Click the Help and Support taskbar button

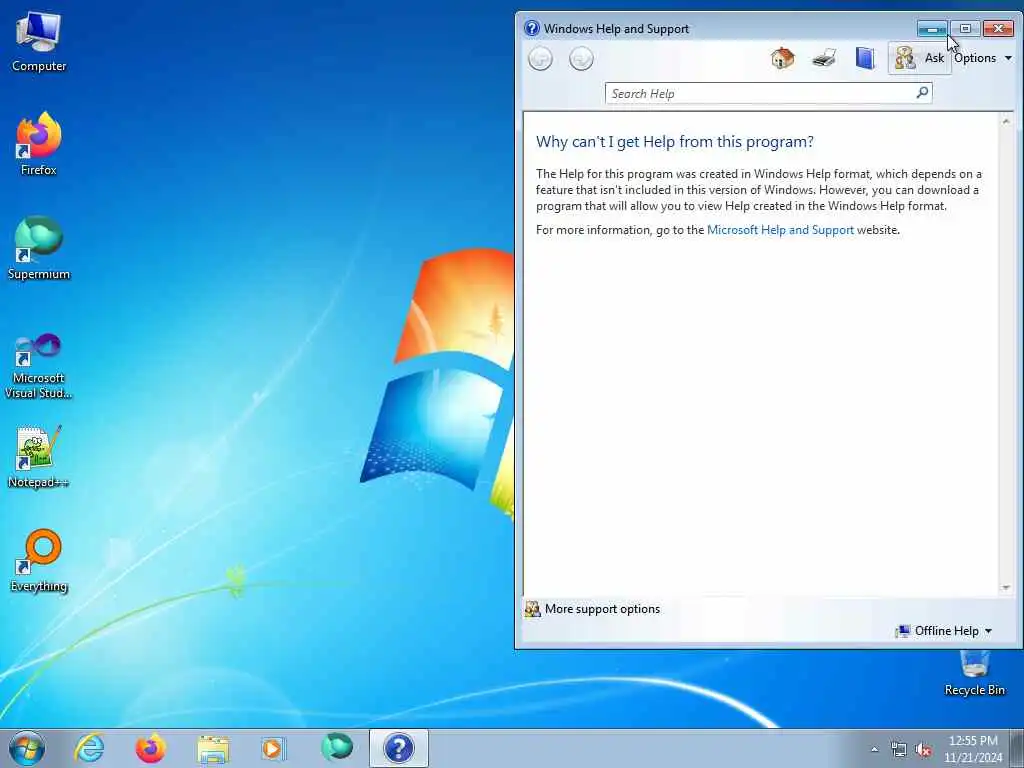click(x=398, y=748)
